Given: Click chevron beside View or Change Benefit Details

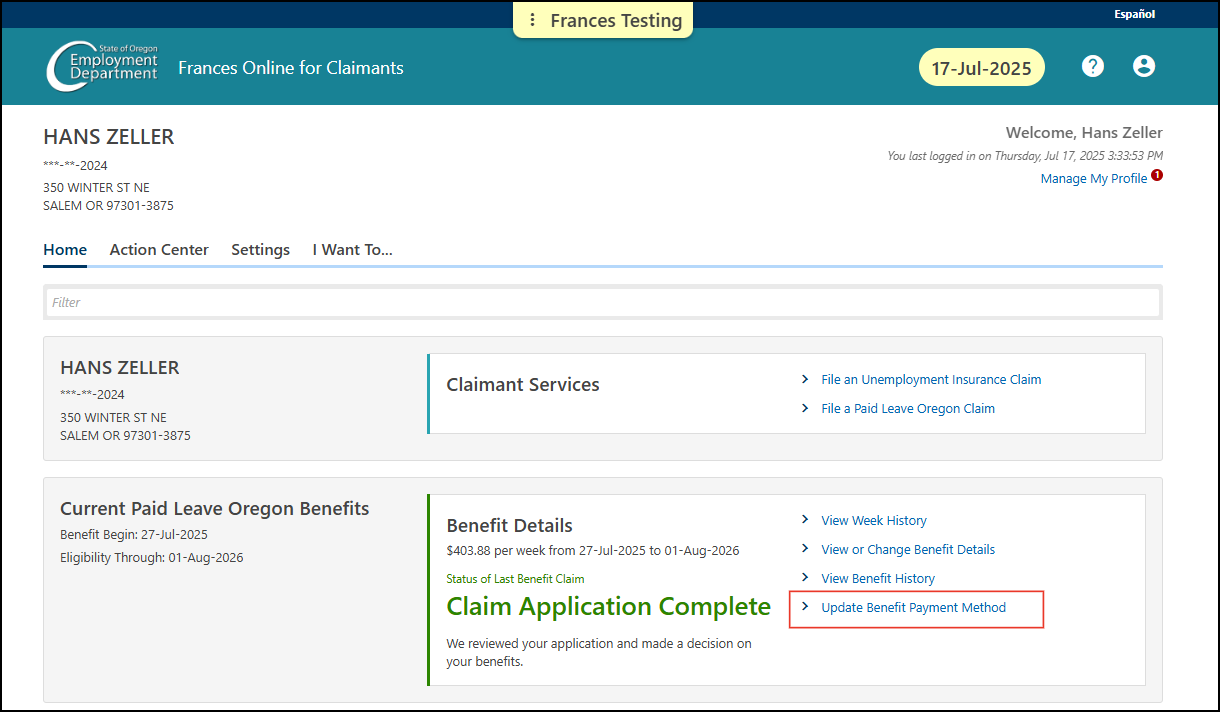Looking at the screenshot, I should 805,549.
